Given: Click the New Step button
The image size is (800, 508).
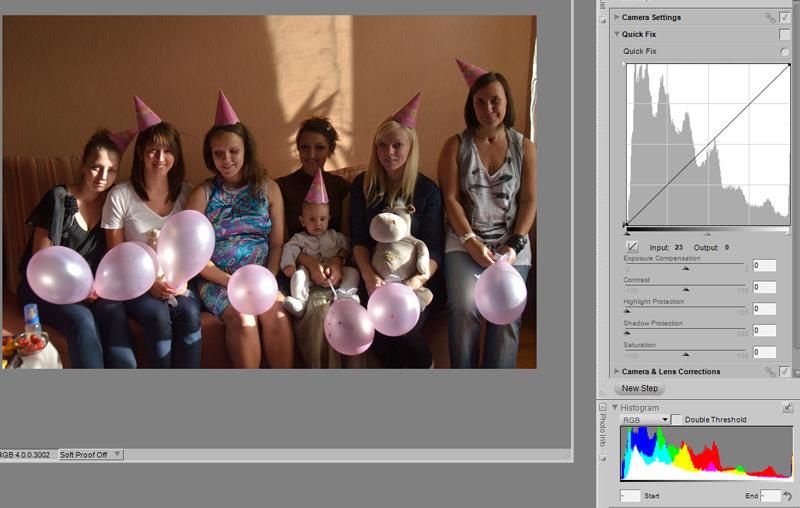Looking at the screenshot, I should [x=640, y=388].
